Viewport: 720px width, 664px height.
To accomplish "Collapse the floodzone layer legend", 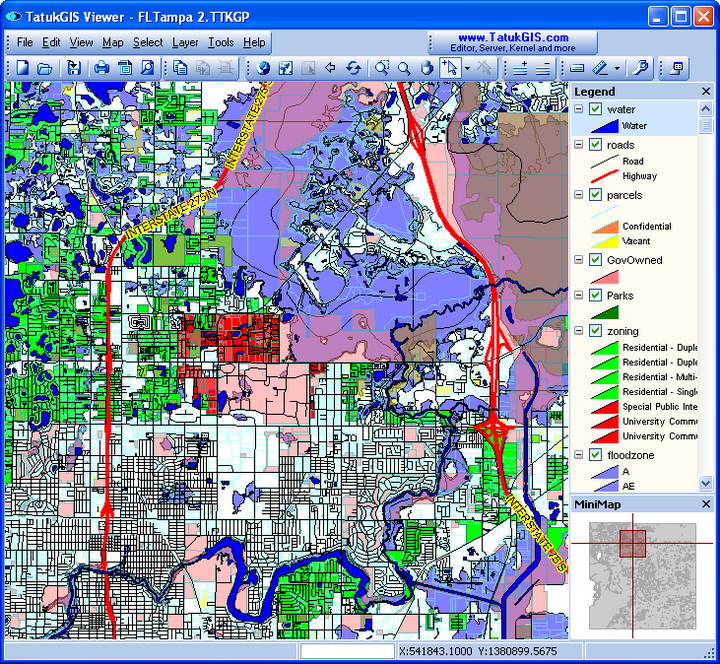I will click(579, 455).
